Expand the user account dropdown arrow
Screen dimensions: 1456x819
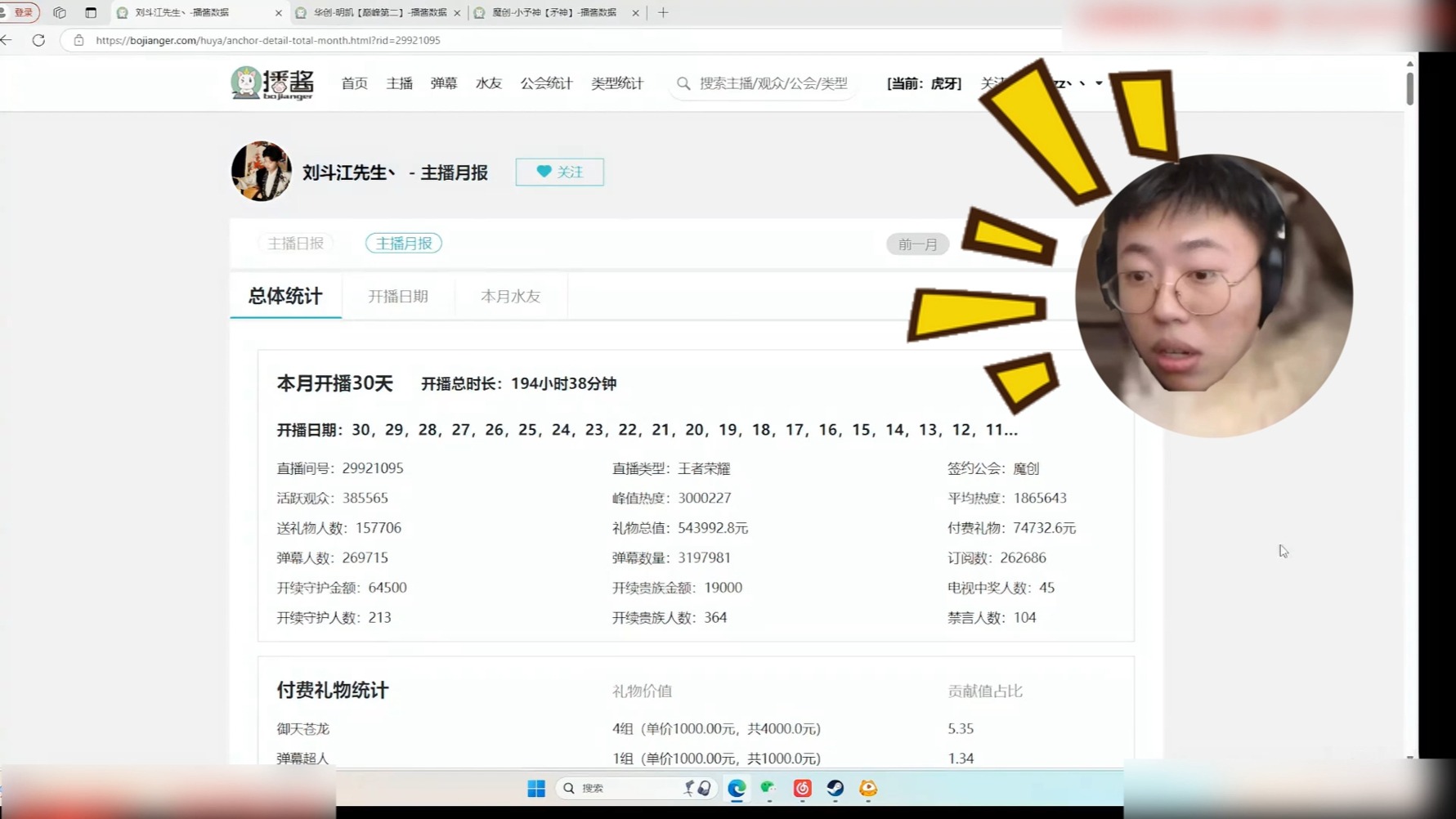[x=1099, y=83]
